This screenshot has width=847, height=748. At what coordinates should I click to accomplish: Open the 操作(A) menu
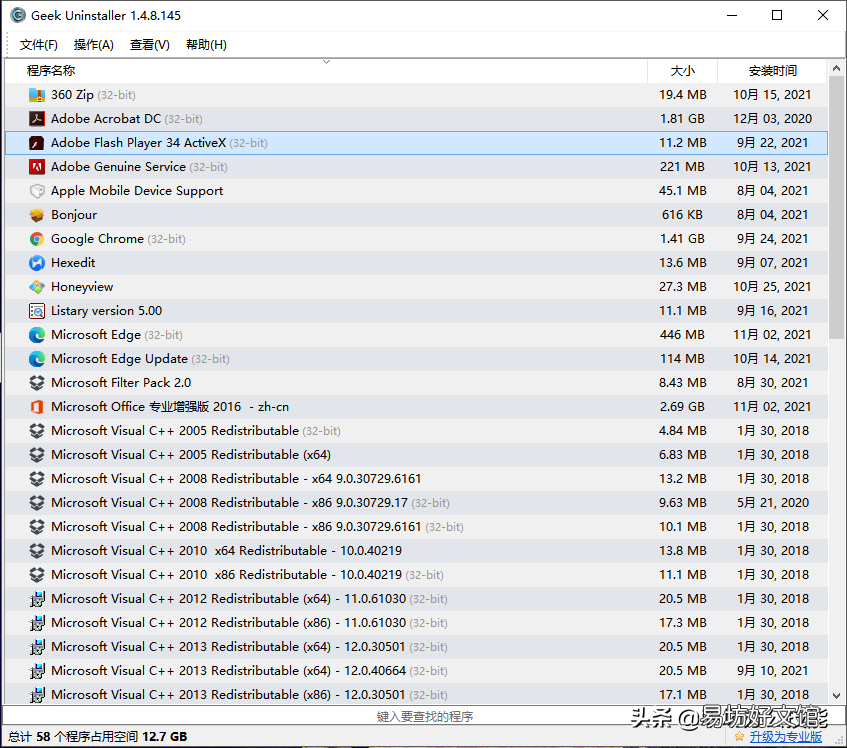coord(94,45)
